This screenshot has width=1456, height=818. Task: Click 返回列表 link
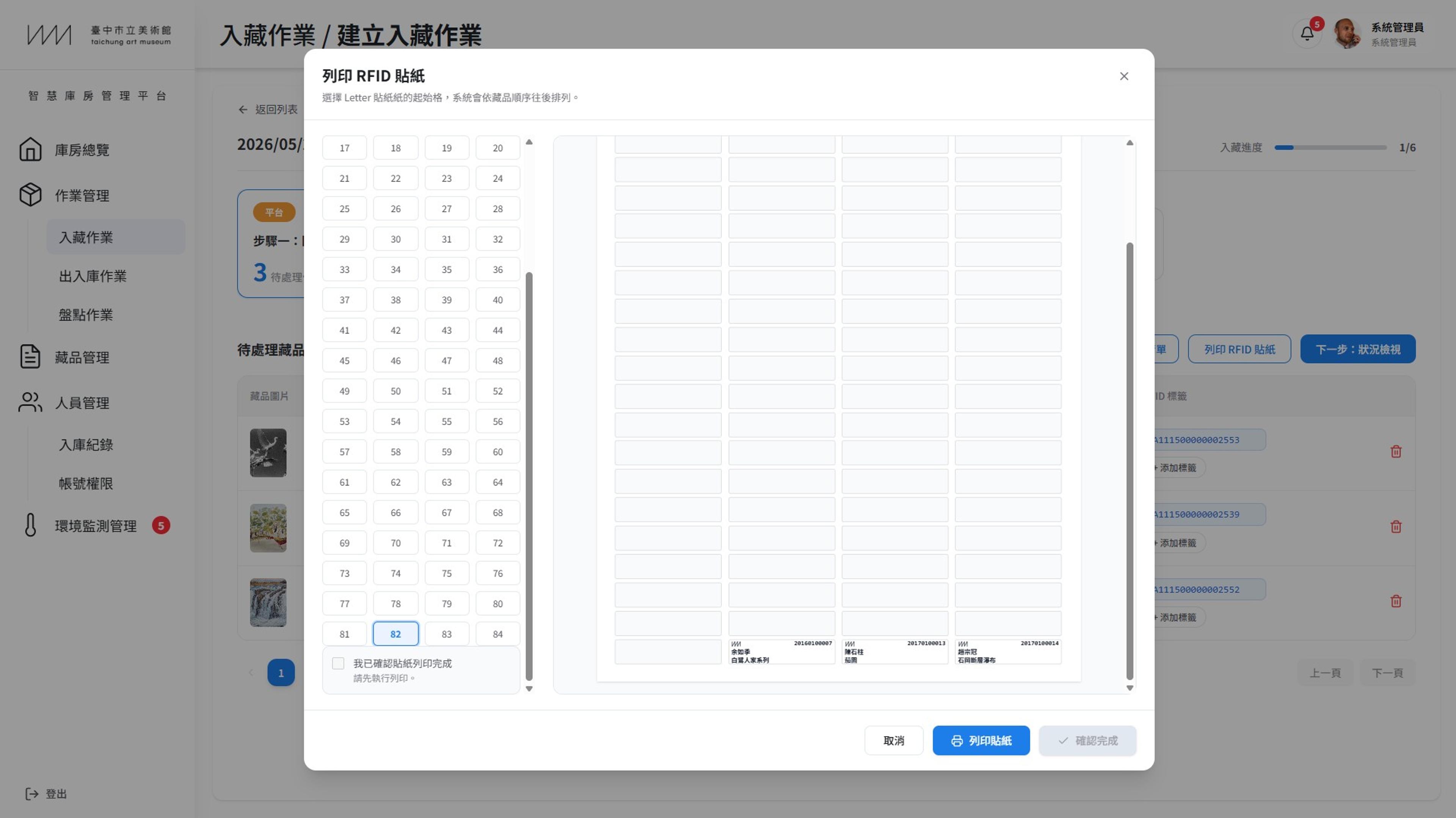click(x=268, y=110)
